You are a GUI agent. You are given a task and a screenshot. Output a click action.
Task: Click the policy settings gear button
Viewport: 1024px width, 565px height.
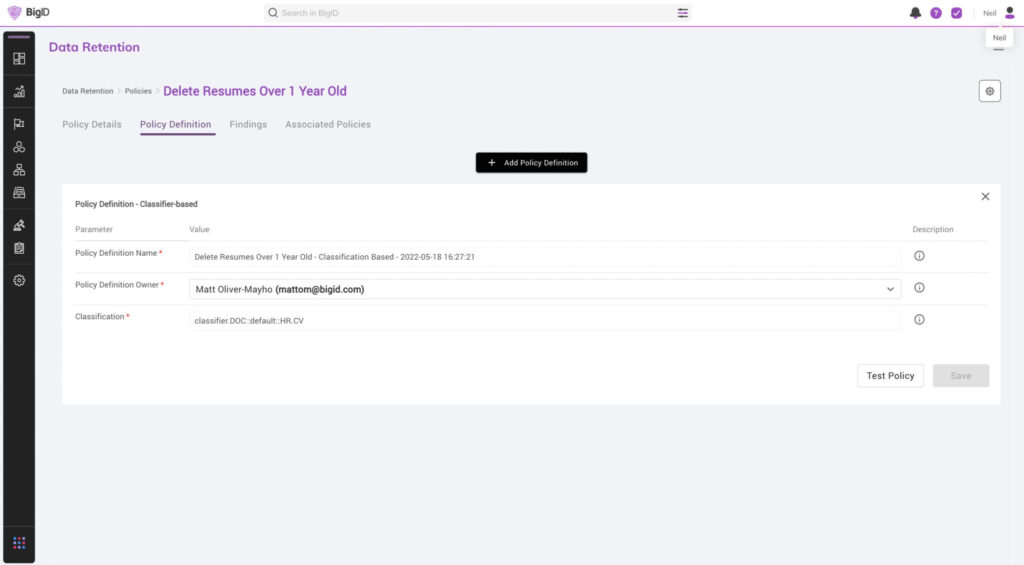pos(989,91)
